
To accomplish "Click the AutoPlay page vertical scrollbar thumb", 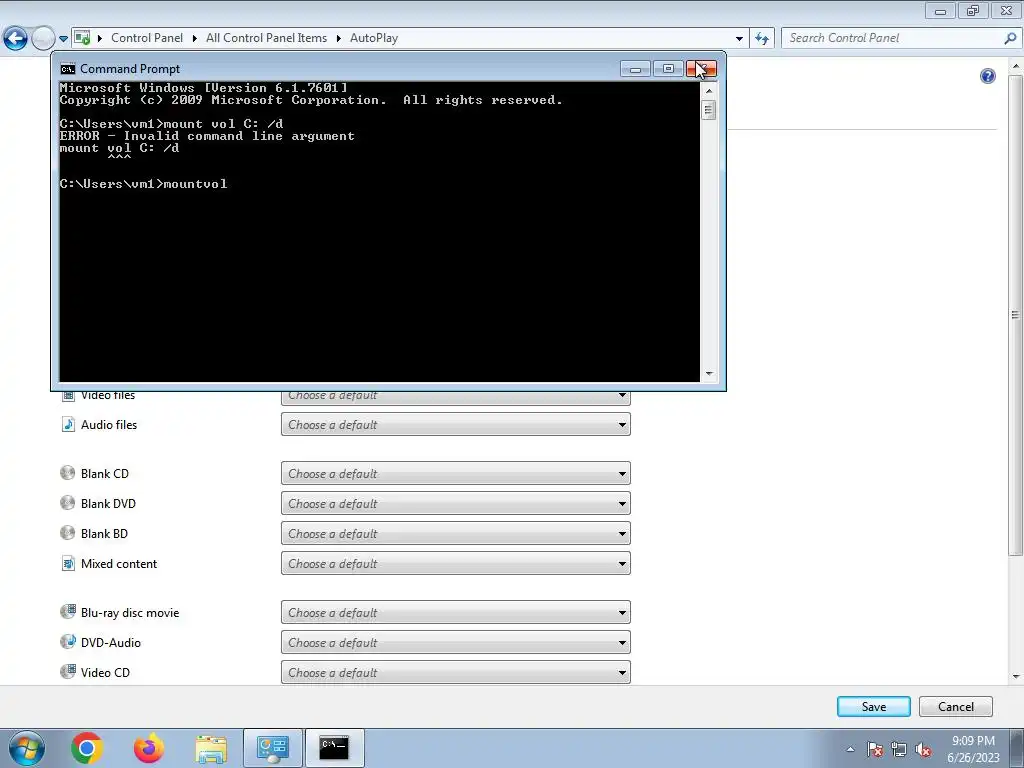I will pyautogui.click(x=1016, y=315).
